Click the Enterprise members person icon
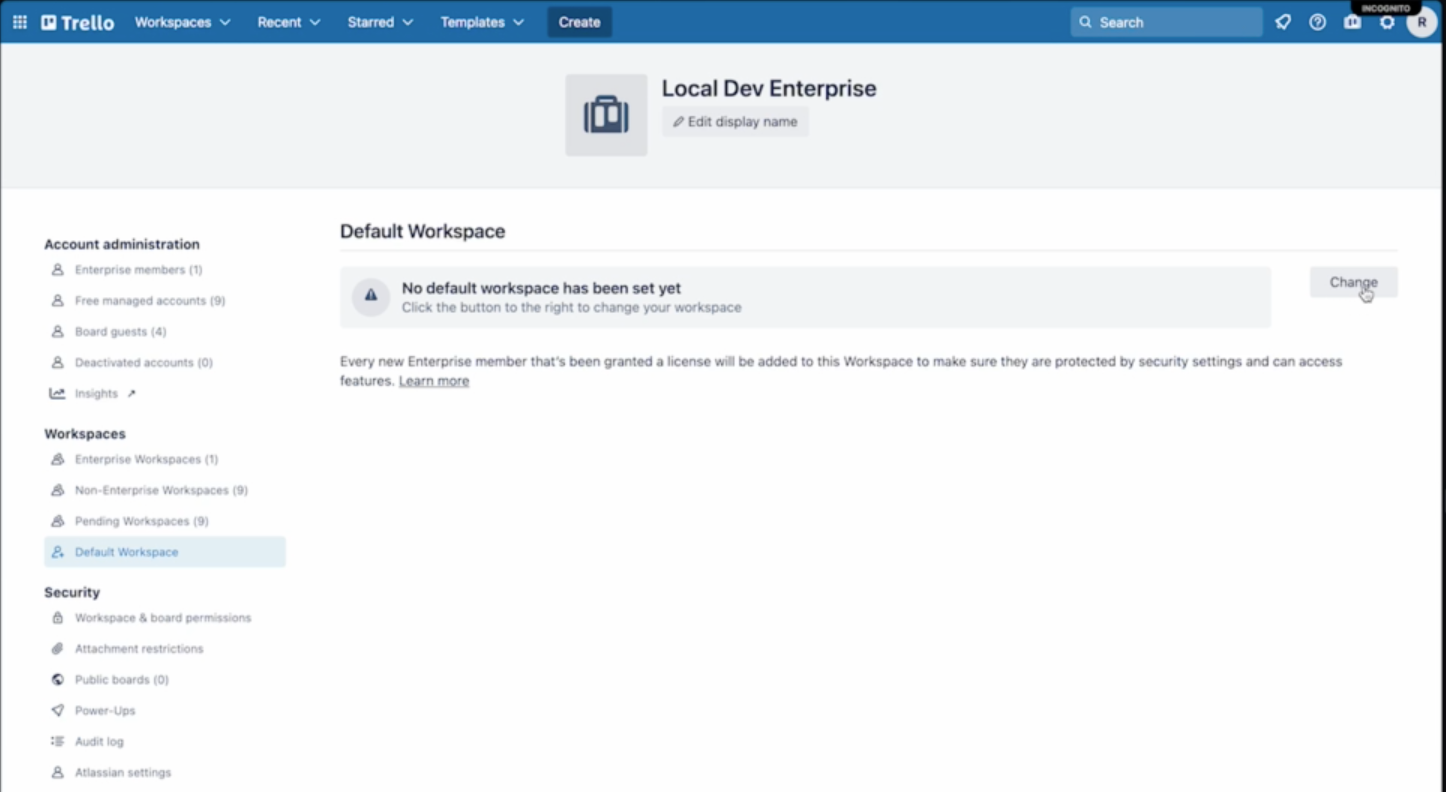The width and height of the screenshot is (1446, 792). (x=58, y=270)
